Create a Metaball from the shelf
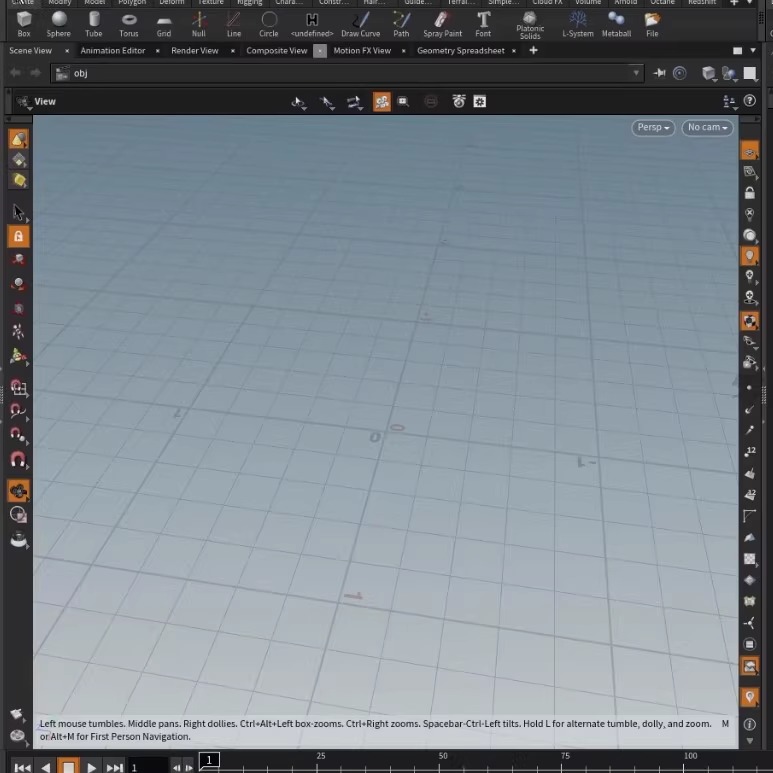This screenshot has height=773, width=773. pos(616,25)
